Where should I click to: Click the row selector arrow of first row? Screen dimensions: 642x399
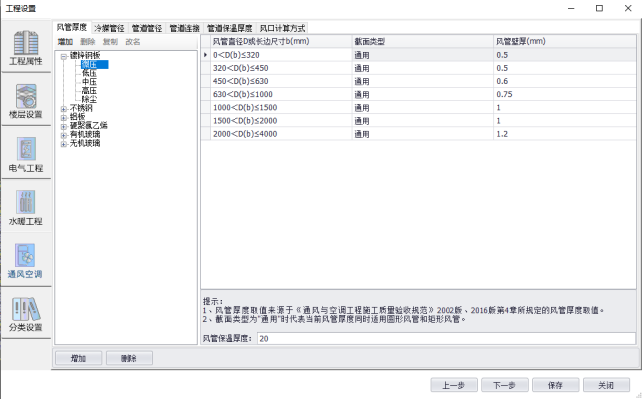[206, 55]
